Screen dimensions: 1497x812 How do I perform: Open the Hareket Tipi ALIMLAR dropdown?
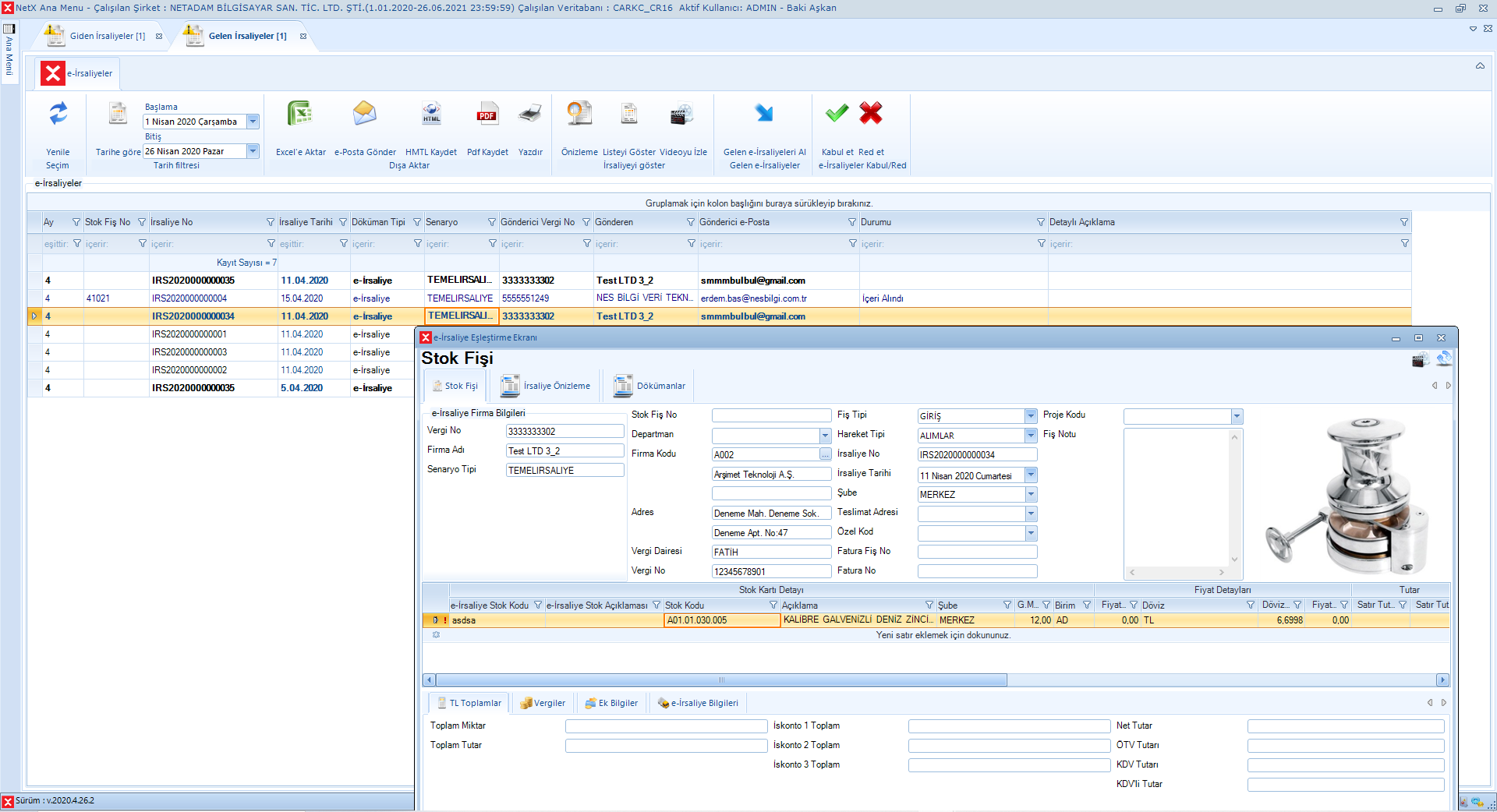(x=1031, y=436)
